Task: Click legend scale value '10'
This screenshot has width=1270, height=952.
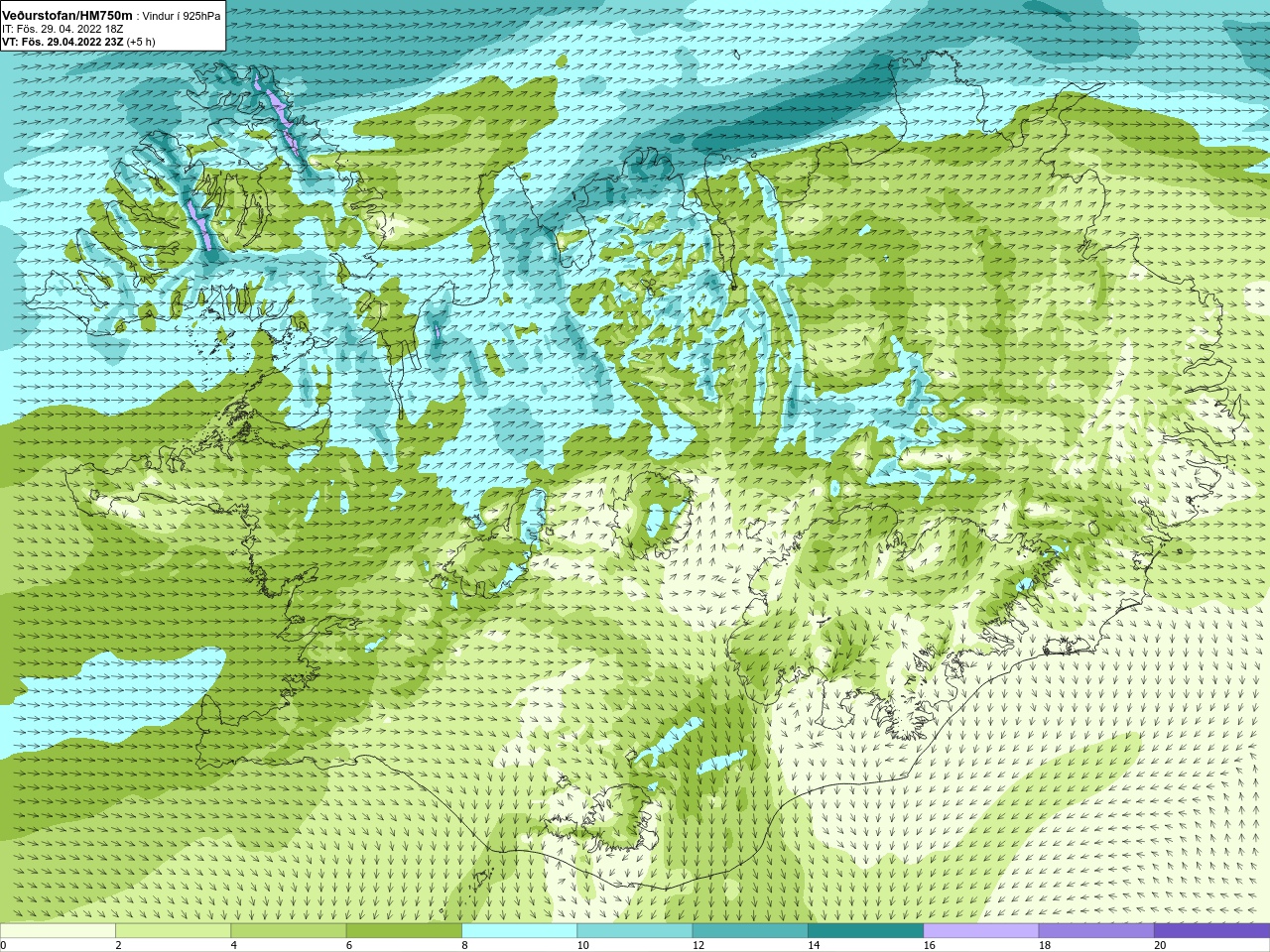Action: coord(582,945)
